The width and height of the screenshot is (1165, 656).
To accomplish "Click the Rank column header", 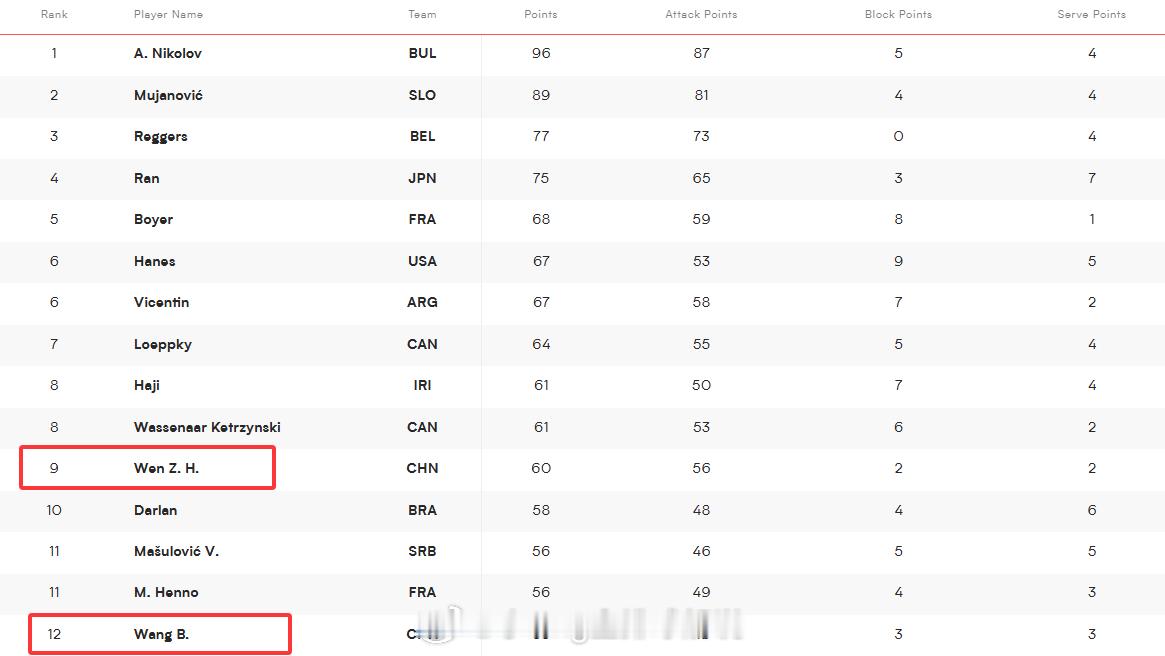I will point(54,14).
